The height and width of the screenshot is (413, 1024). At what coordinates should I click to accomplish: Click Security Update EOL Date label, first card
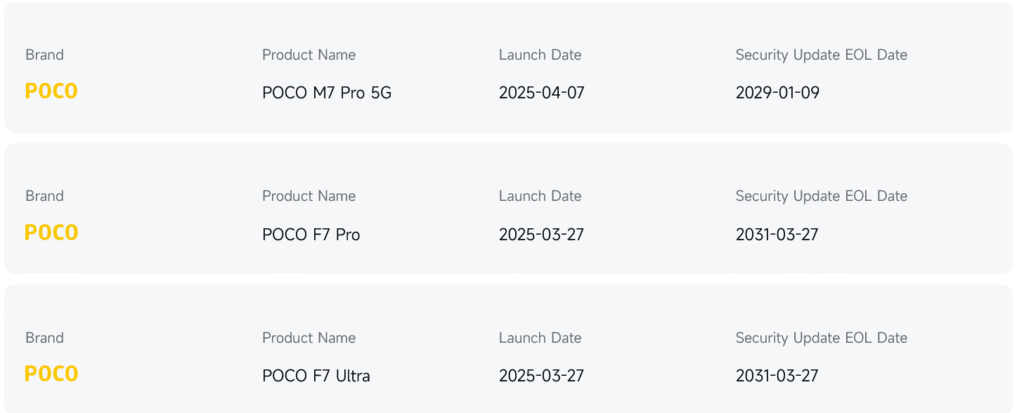pyautogui.click(x=822, y=55)
